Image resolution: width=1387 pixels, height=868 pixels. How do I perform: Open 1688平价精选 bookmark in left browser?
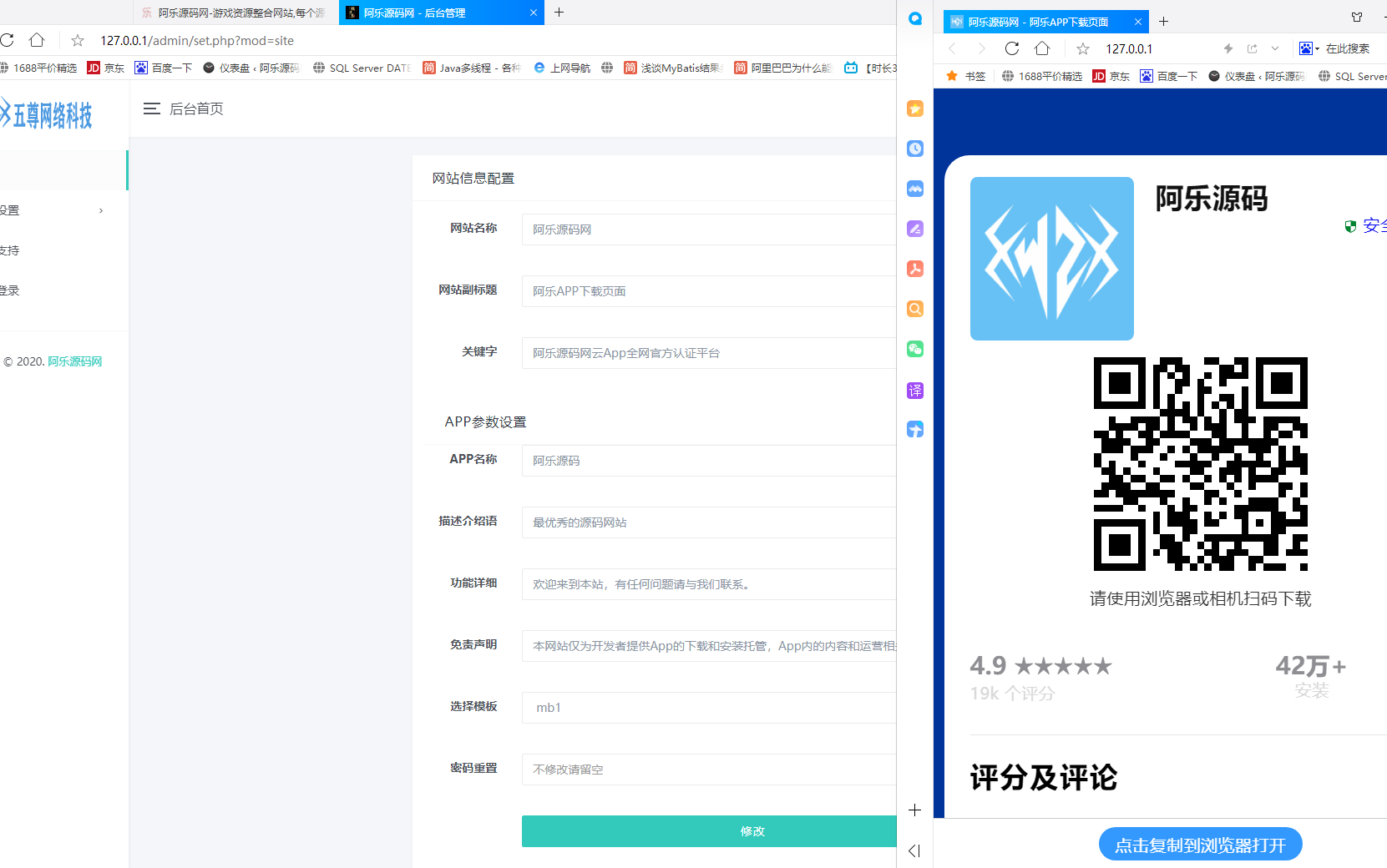coord(38,68)
